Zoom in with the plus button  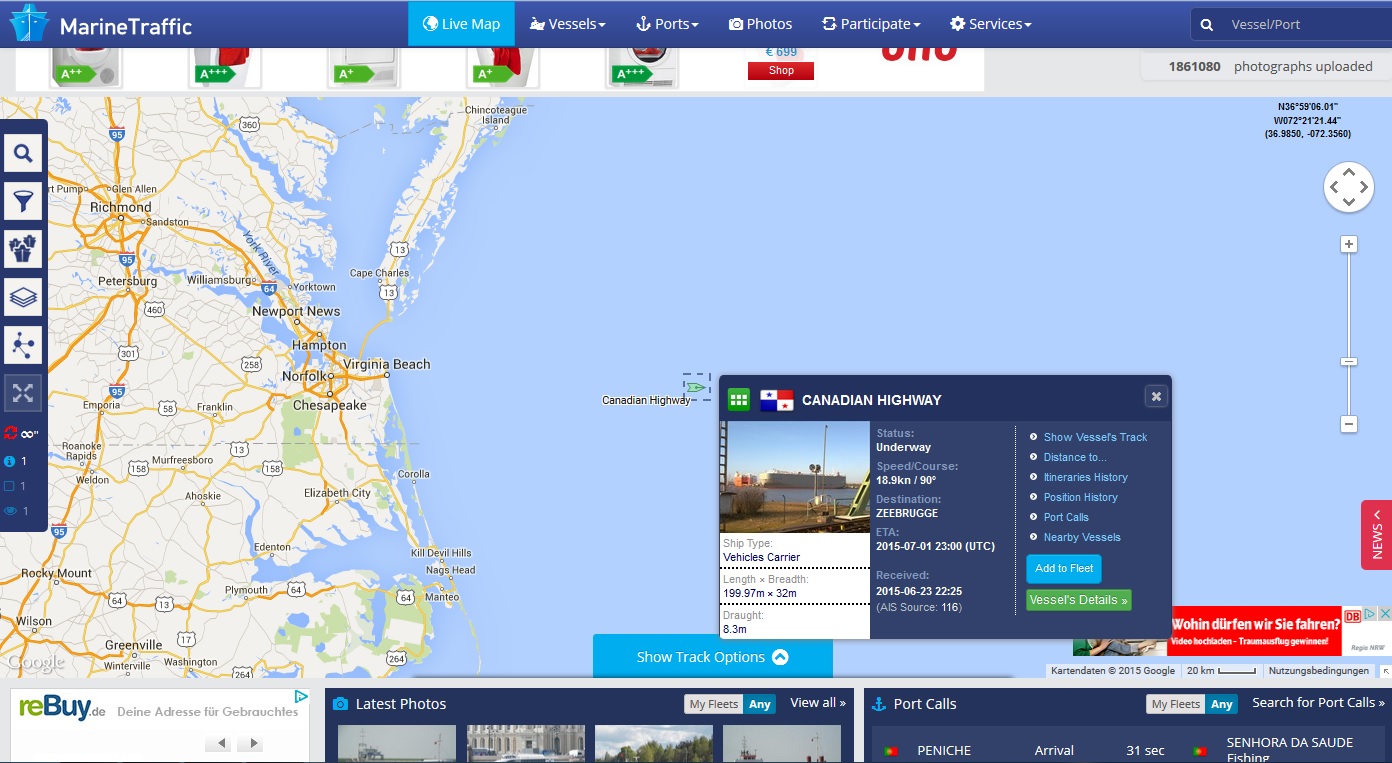pos(1349,245)
